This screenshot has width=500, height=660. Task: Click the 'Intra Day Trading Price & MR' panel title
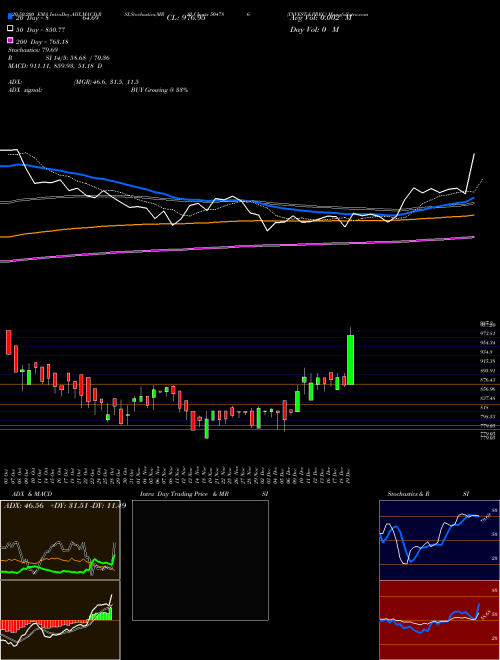(184, 494)
